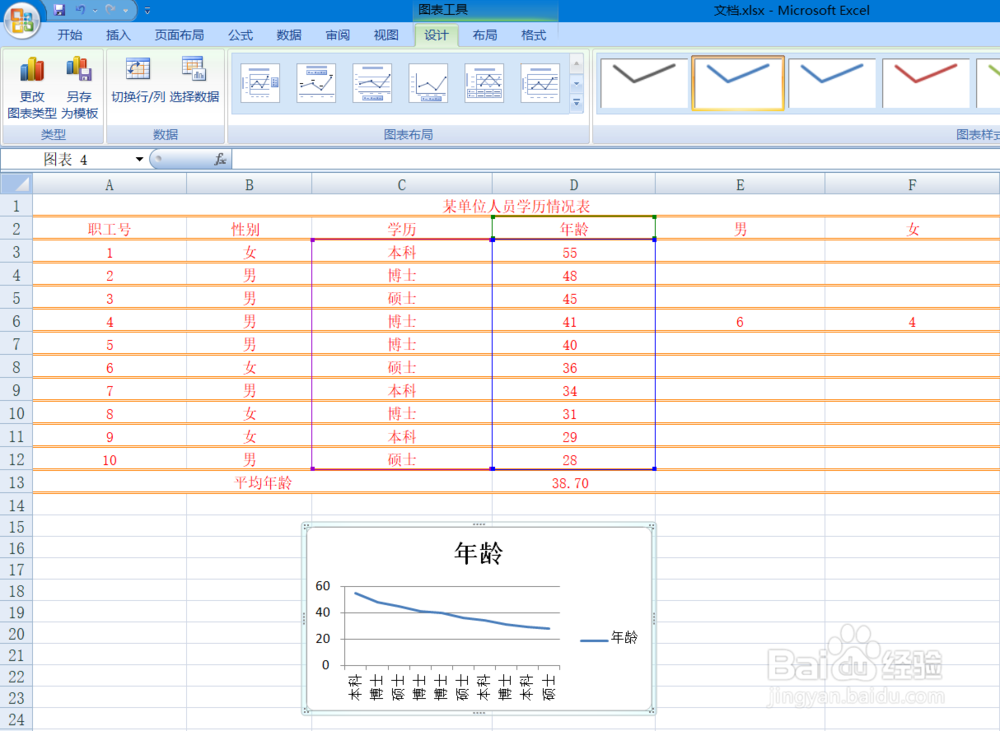Select row 13 header
1000x731 pixels.
pos(17,482)
